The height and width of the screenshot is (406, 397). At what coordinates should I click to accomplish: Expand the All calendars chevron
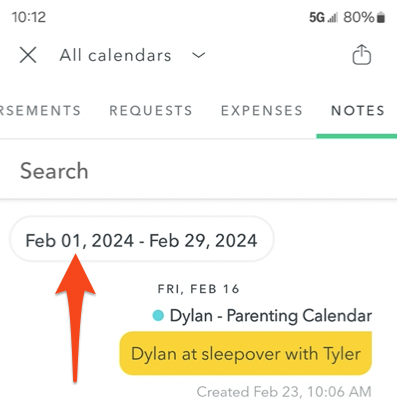point(199,55)
